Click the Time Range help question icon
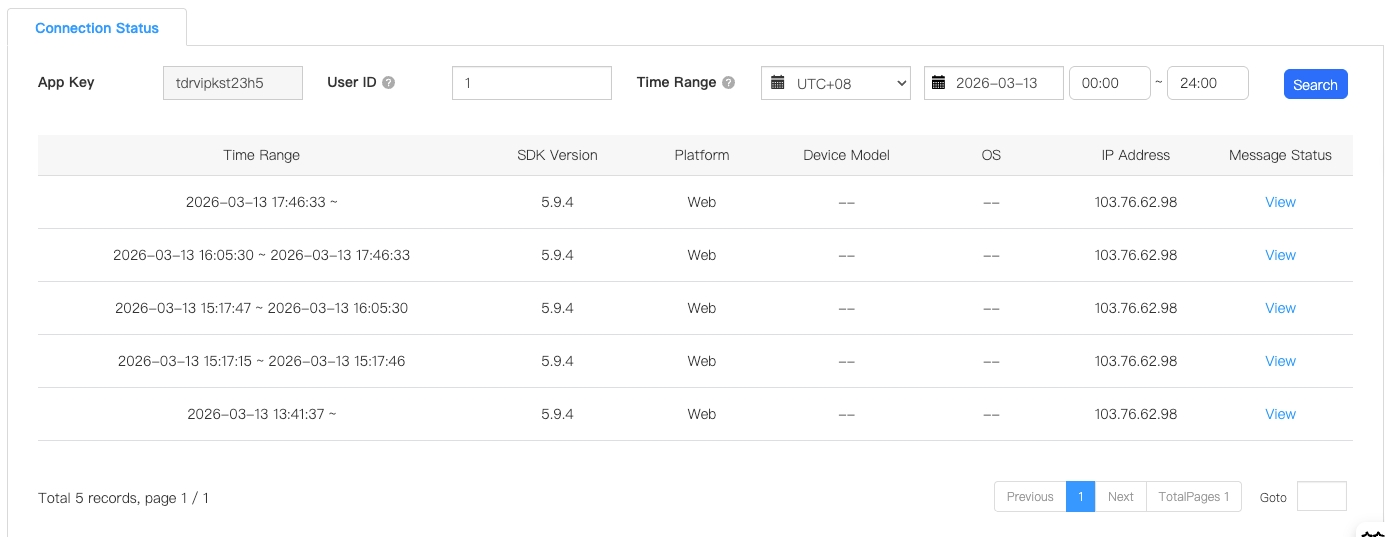This screenshot has width=1385, height=537. [729, 83]
